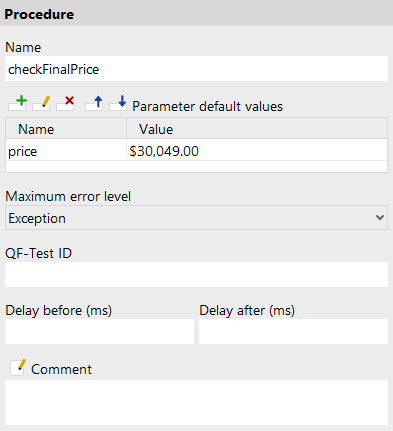Click the Value column header
Image resolution: width=393 pixels, height=431 pixels.
[x=257, y=129]
